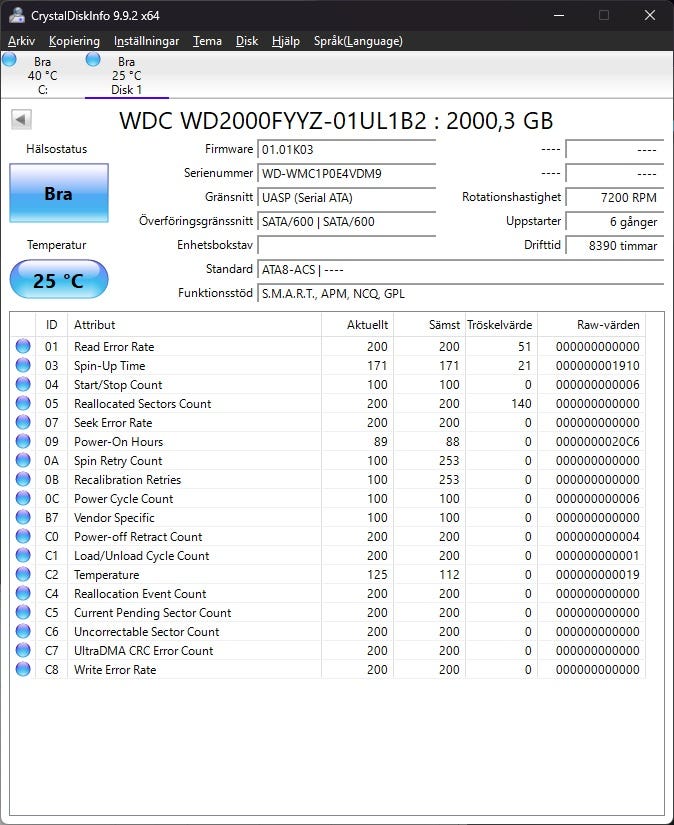Viewport: 674px width, 825px height.
Task: Click status orb for Vendor Specific row
Action: (23, 517)
